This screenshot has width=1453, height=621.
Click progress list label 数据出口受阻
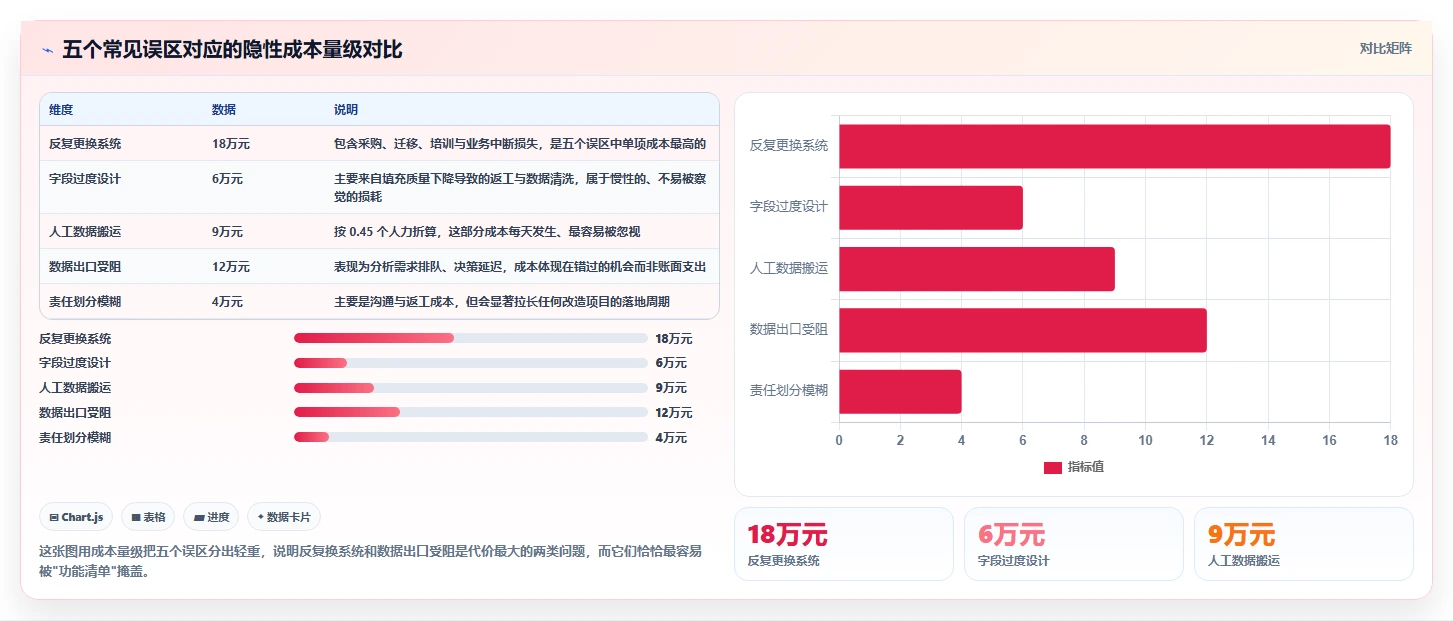[x=75, y=412]
